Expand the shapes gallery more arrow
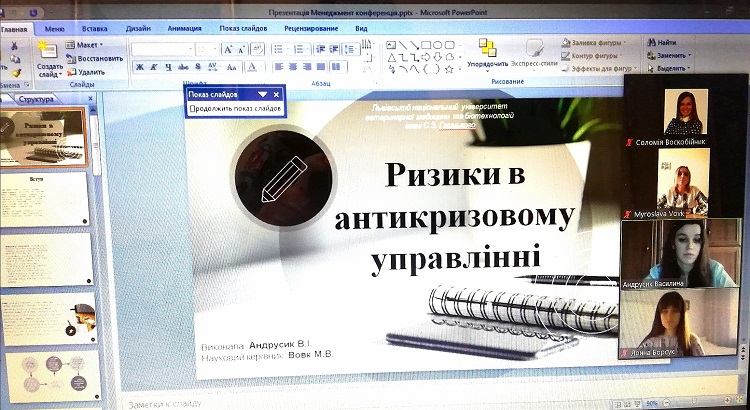Image resolution: width=750 pixels, height=410 pixels. click(461, 69)
